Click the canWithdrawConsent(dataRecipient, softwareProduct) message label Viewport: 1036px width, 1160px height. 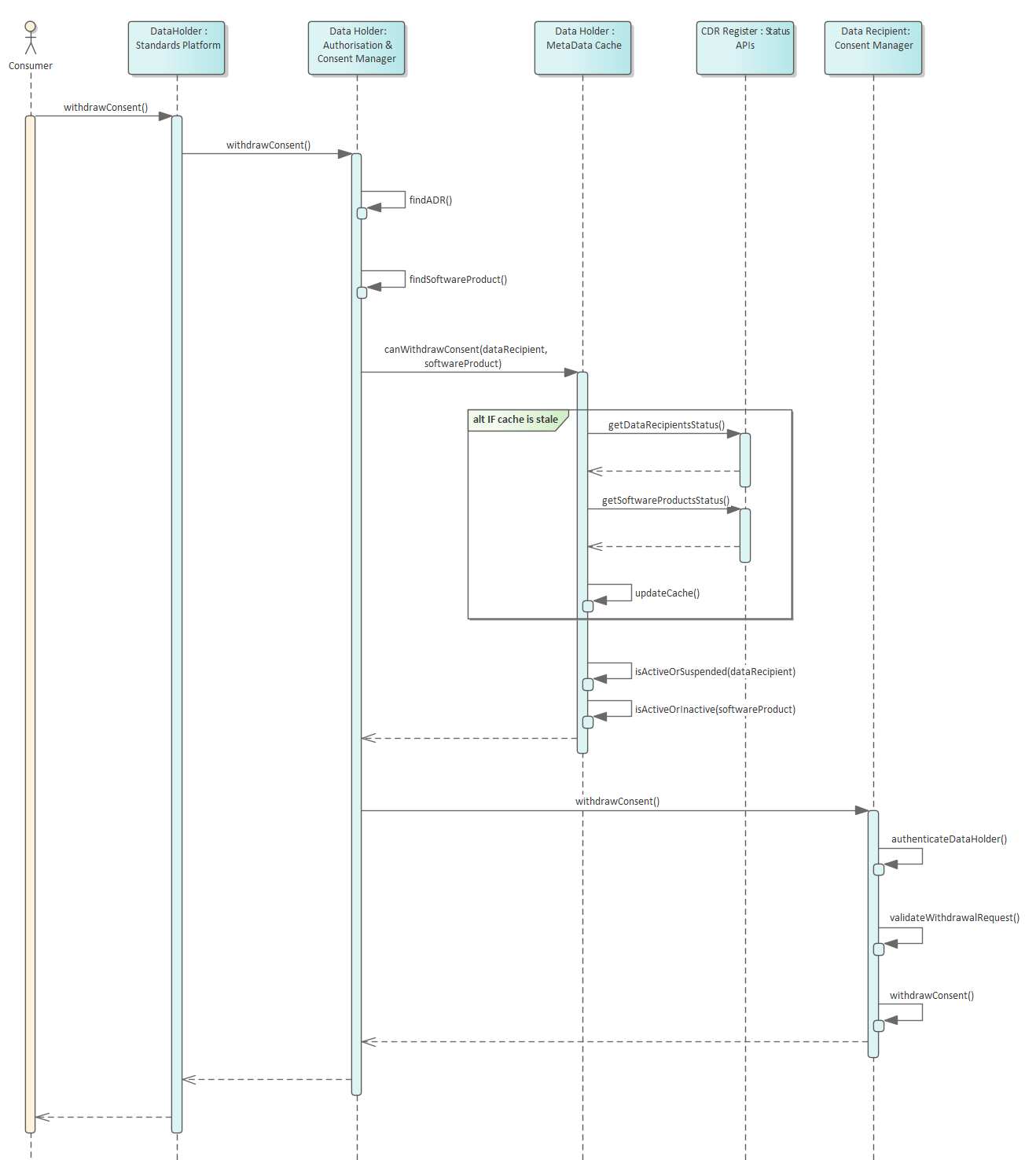pyautogui.click(x=465, y=357)
